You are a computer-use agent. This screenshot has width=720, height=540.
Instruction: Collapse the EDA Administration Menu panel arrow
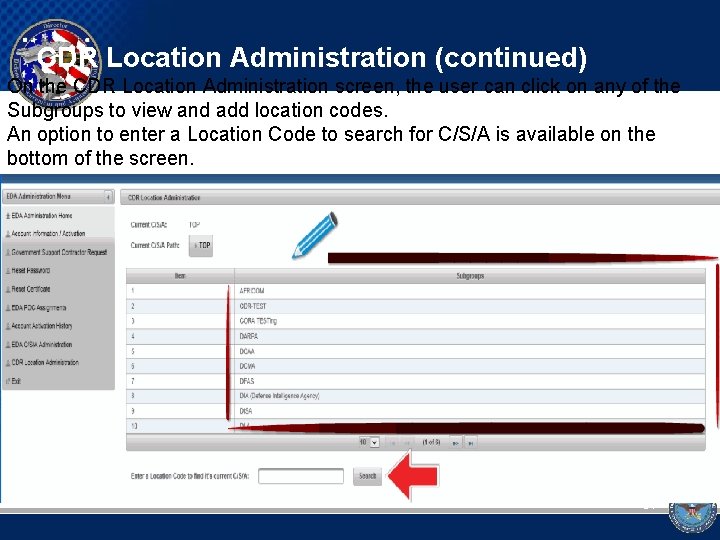pyautogui.click(x=108, y=197)
